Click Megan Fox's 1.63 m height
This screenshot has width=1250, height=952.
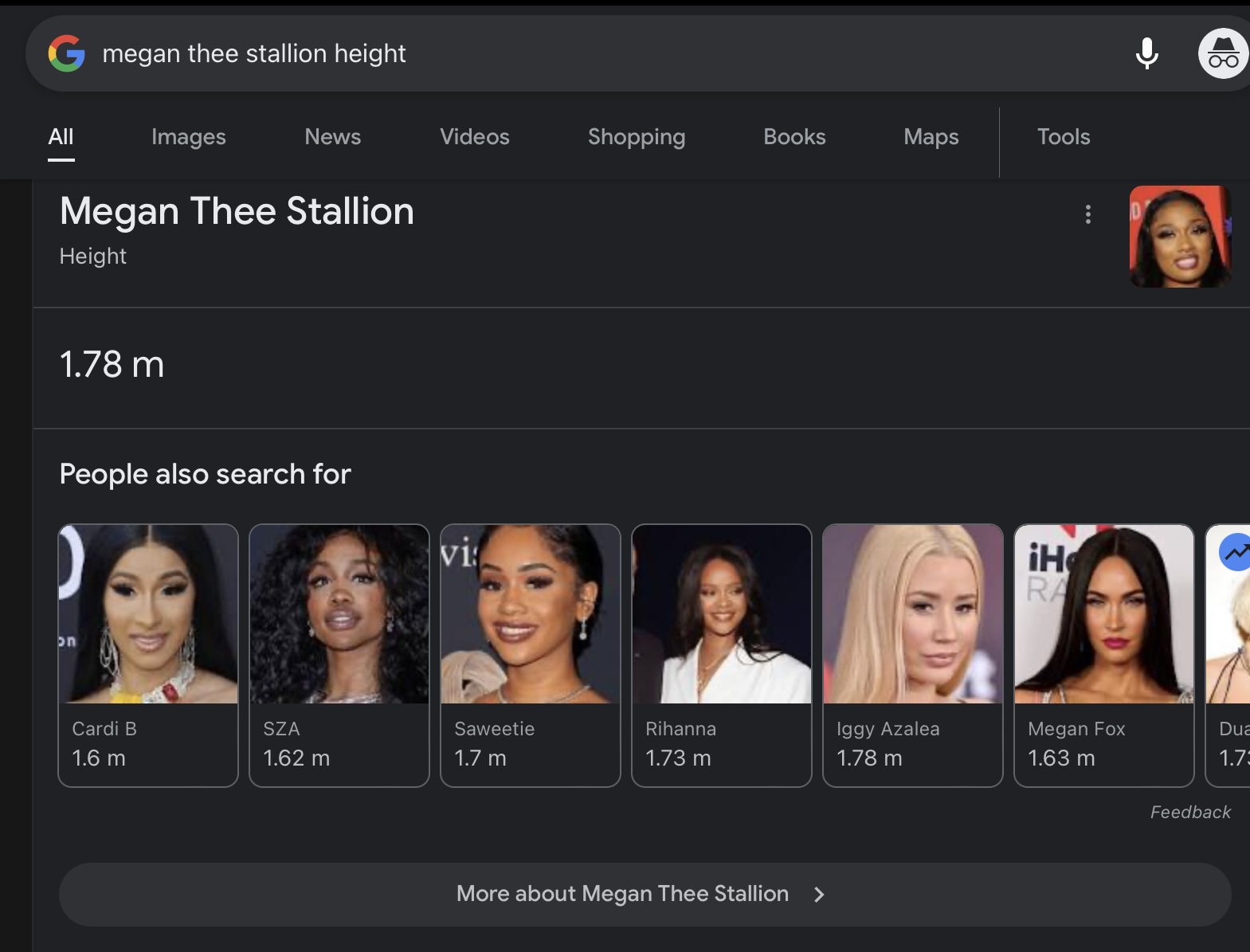(1061, 758)
